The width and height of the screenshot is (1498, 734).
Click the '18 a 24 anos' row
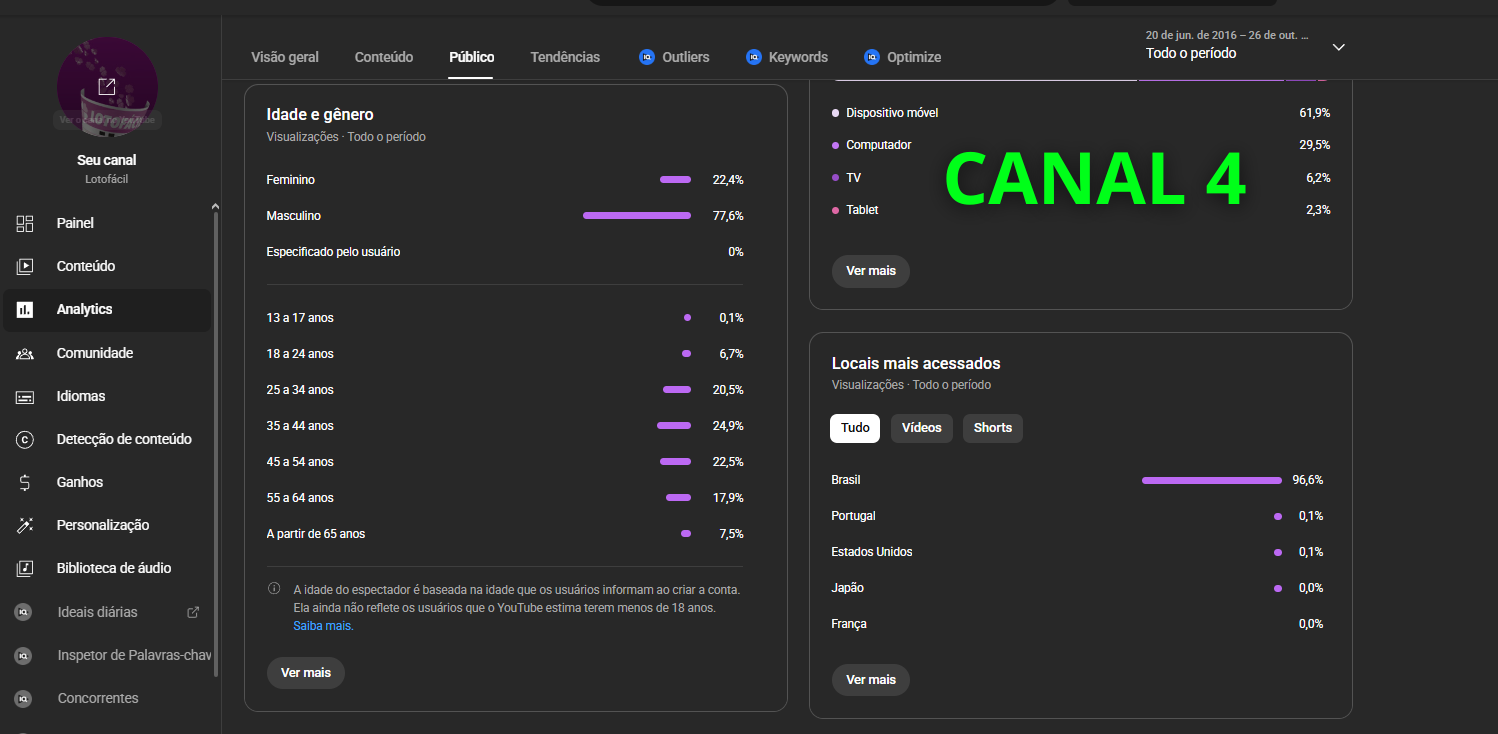click(505, 354)
